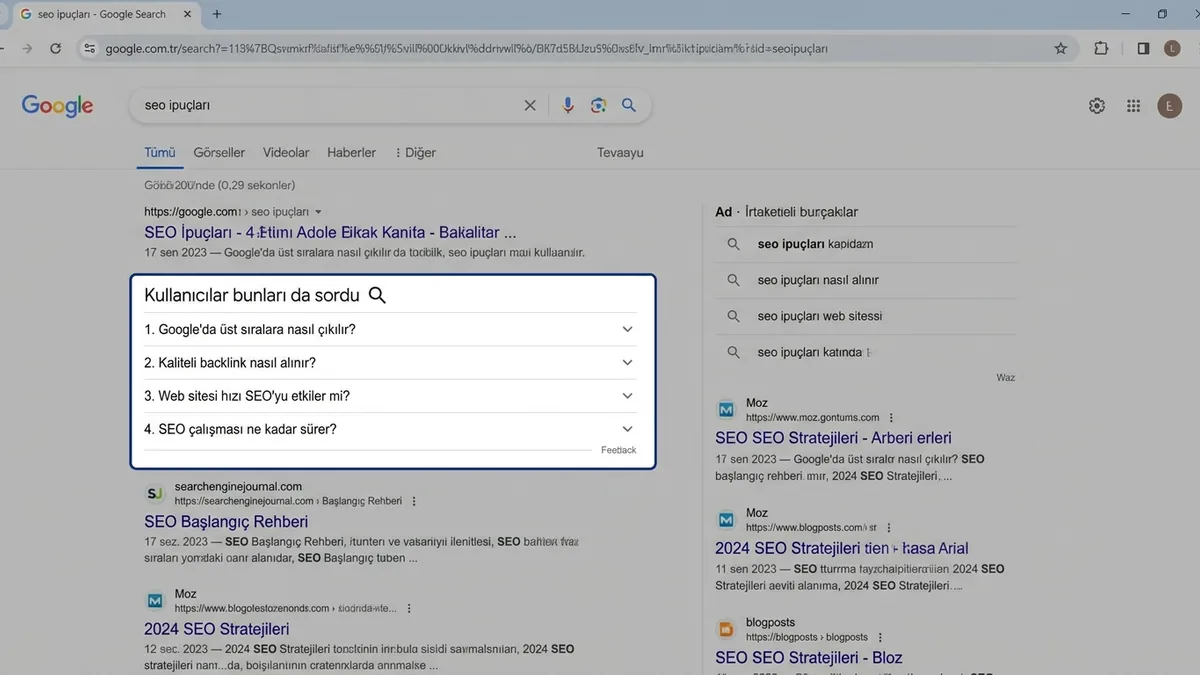Switch to the Görseller tab
1200x675 pixels.
tap(219, 153)
